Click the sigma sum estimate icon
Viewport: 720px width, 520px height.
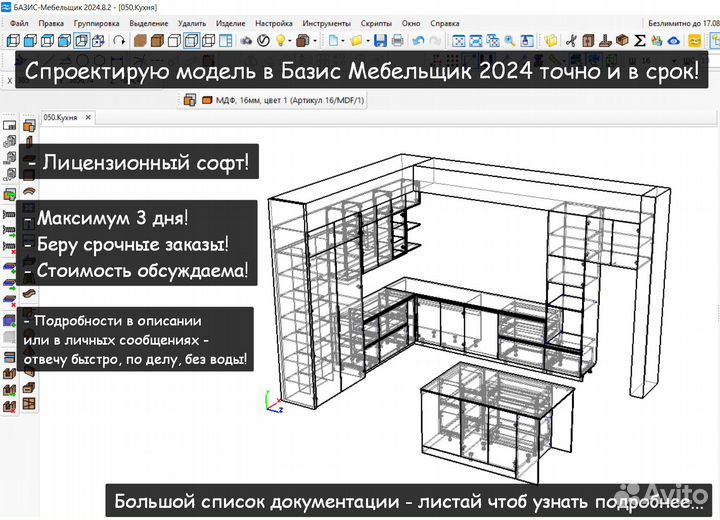click(x=639, y=41)
